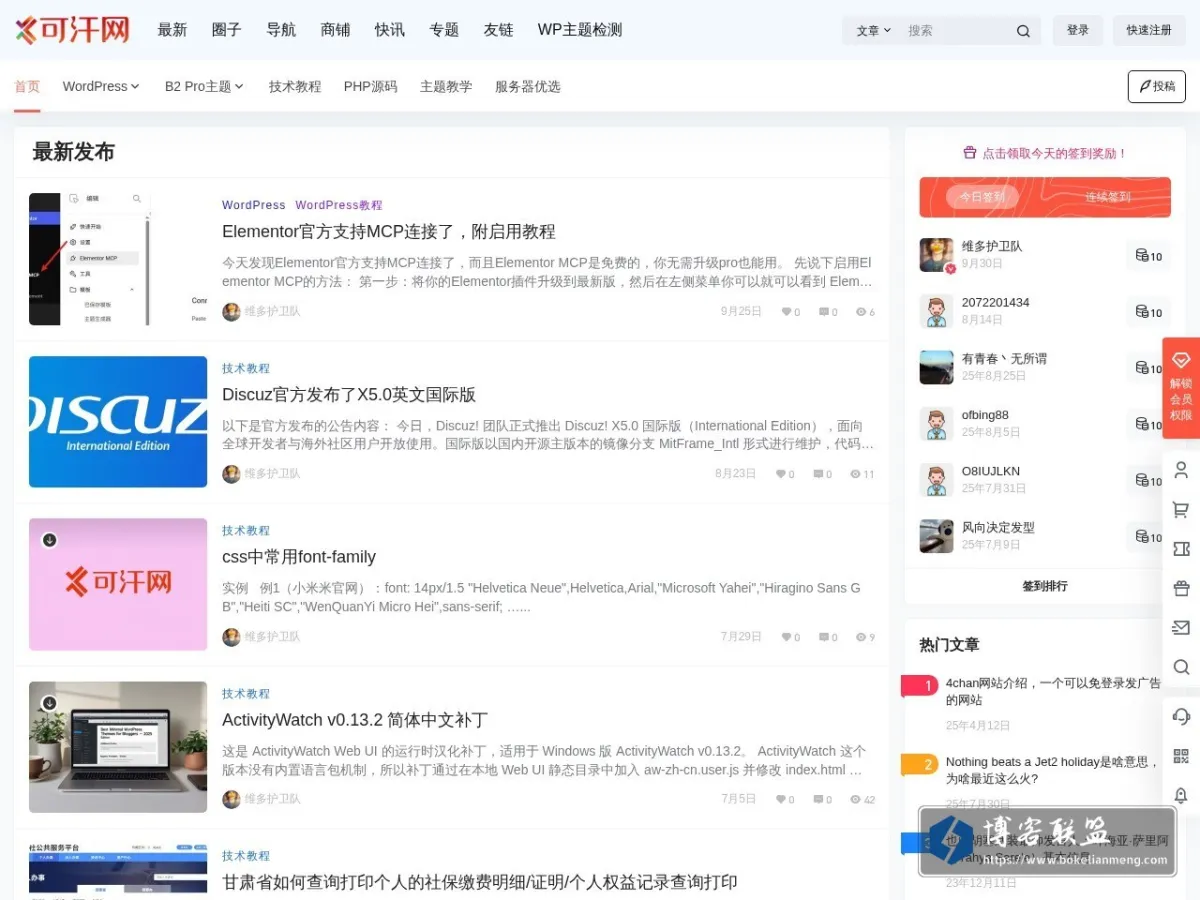Click heart like icon on Elementor post
The height and width of the screenshot is (900, 1200).
pos(786,312)
